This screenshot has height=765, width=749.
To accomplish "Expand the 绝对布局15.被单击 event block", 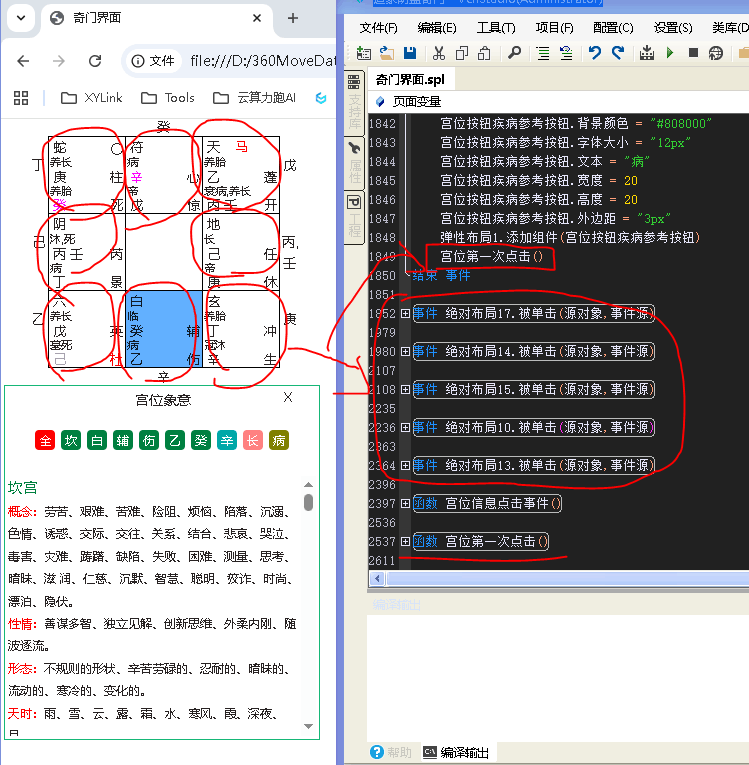I will point(405,389).
